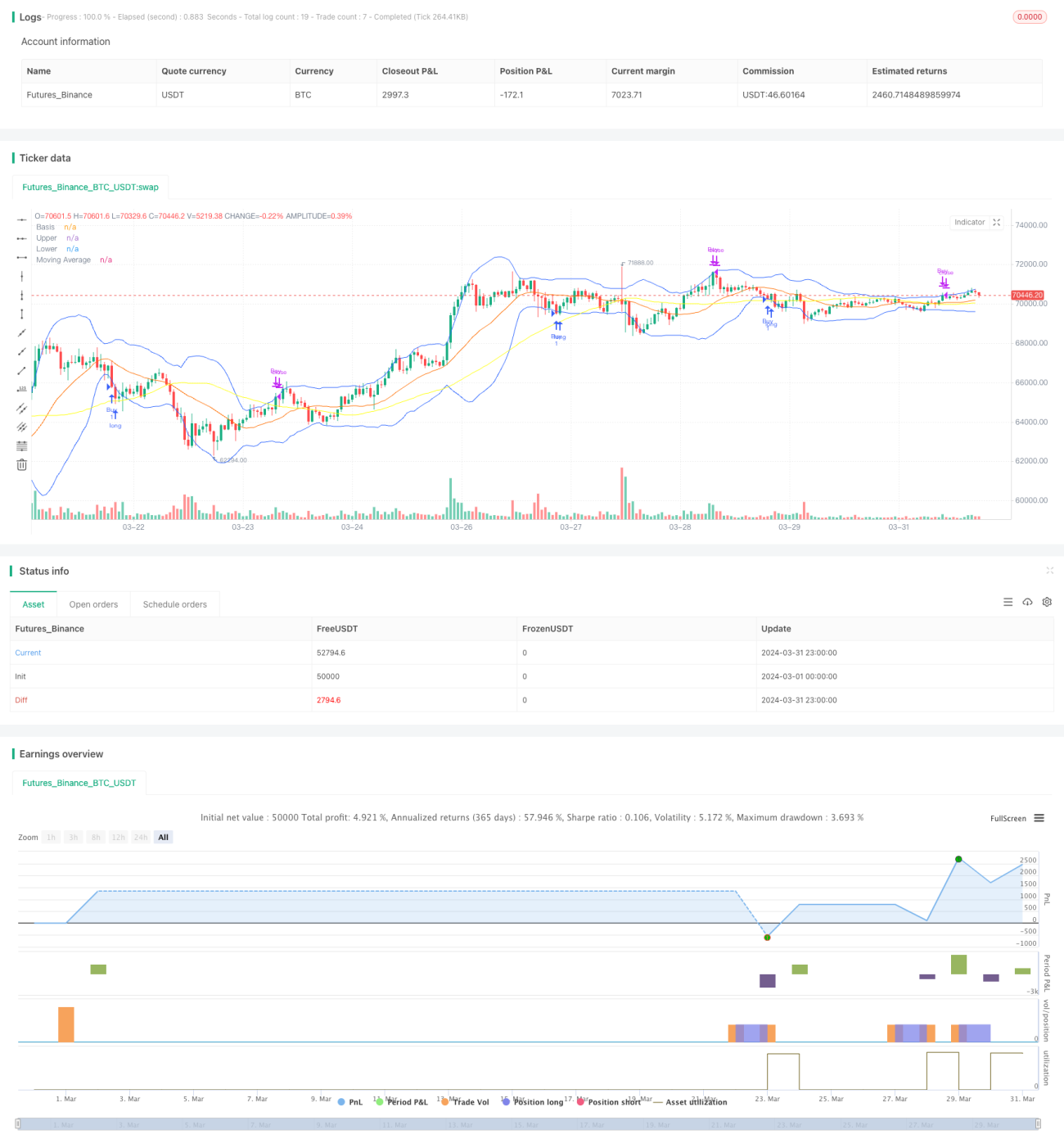Viewport: 1064px width, 1148px height.
Task: Click the Current link in the Asset table
Action: pos(28,653)
